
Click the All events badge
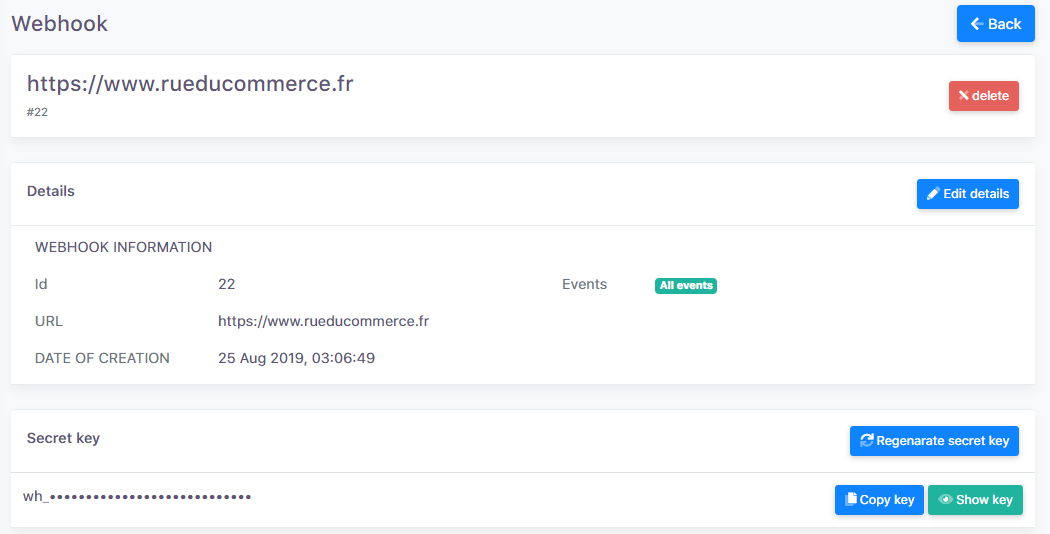686,285
